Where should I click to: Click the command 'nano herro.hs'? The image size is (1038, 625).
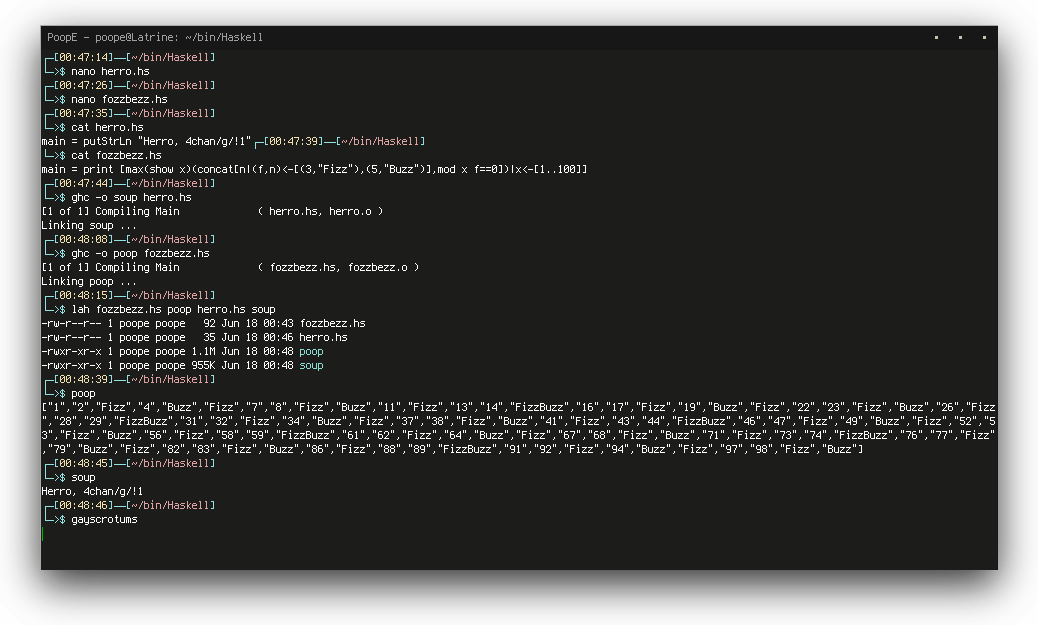click(111, 72)
